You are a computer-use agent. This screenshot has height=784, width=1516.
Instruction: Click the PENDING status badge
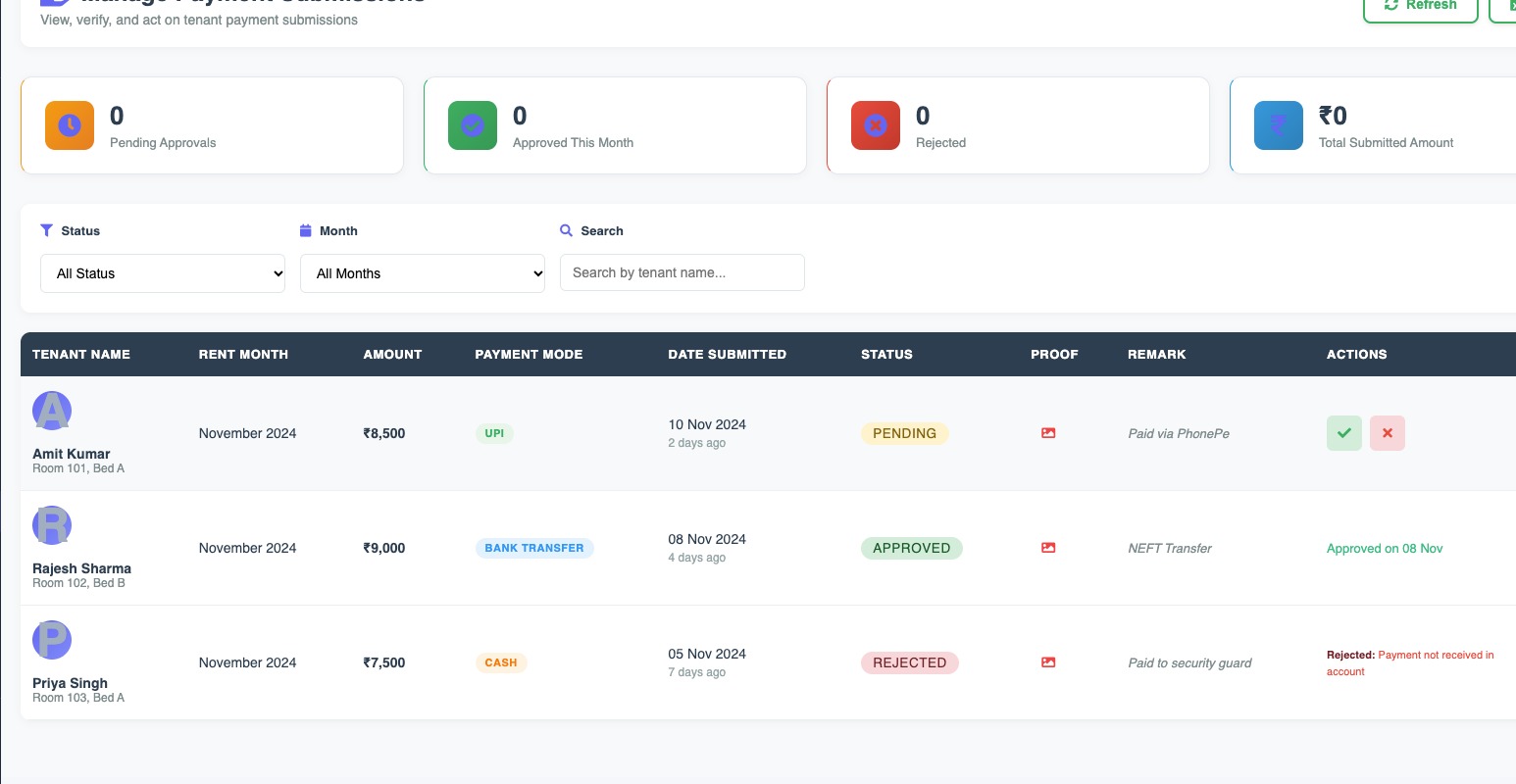pos(904,433)
